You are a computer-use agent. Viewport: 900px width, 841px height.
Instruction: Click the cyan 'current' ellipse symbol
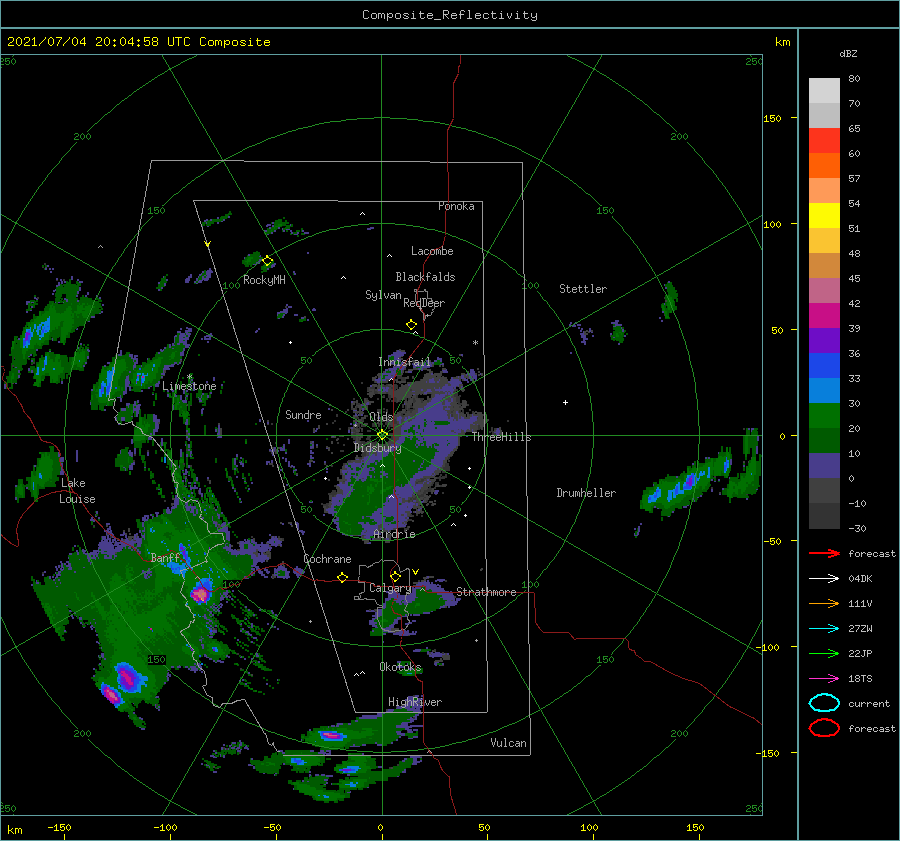[824, 703]
